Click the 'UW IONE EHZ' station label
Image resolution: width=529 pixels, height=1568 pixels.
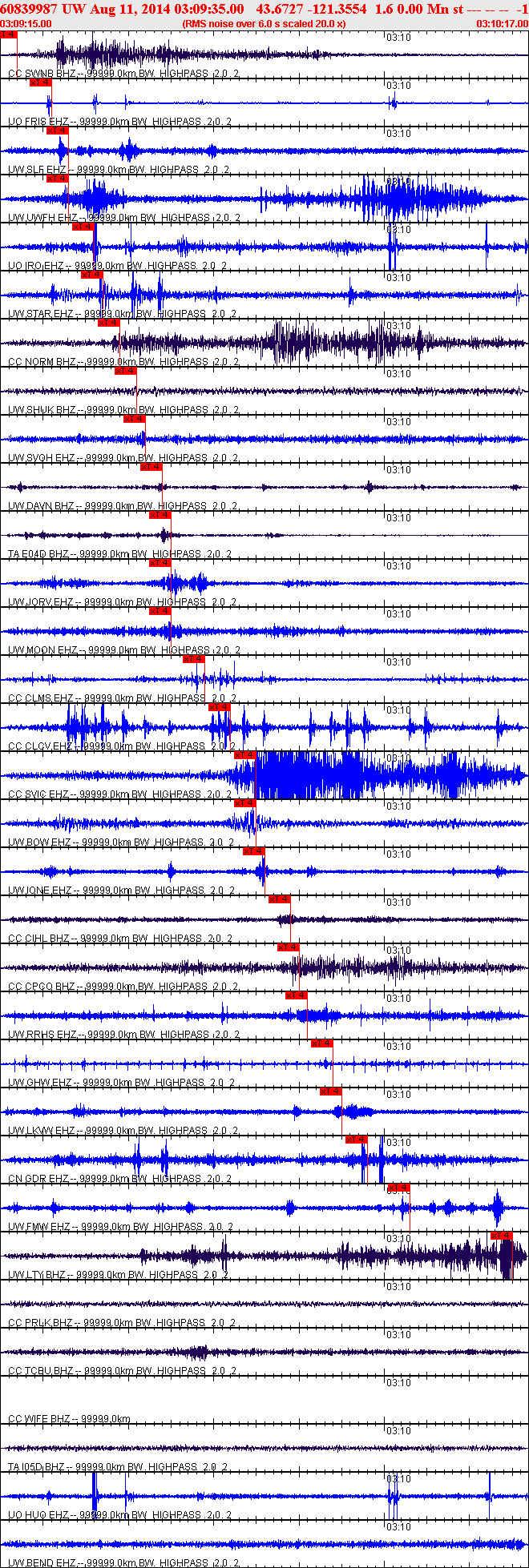[40, 891]
